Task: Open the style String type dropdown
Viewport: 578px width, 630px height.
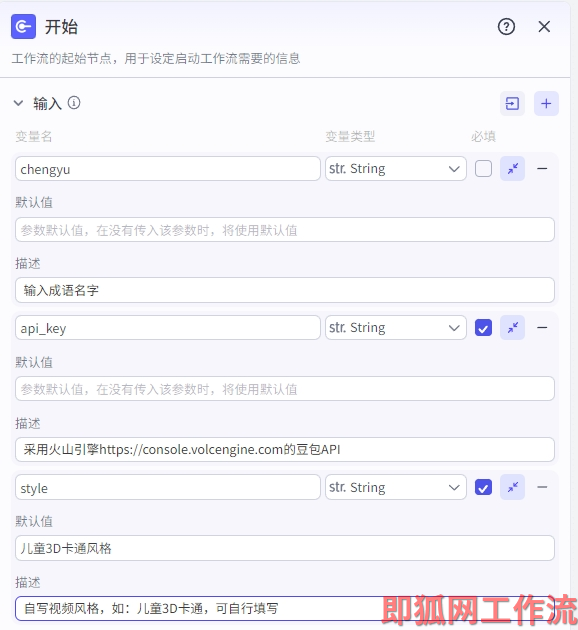Action: (x=396, y=487)
